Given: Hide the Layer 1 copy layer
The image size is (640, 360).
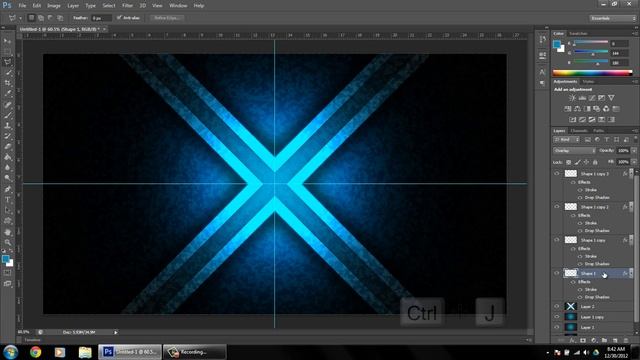Looking at the screenshot, I should click(557, 317).
